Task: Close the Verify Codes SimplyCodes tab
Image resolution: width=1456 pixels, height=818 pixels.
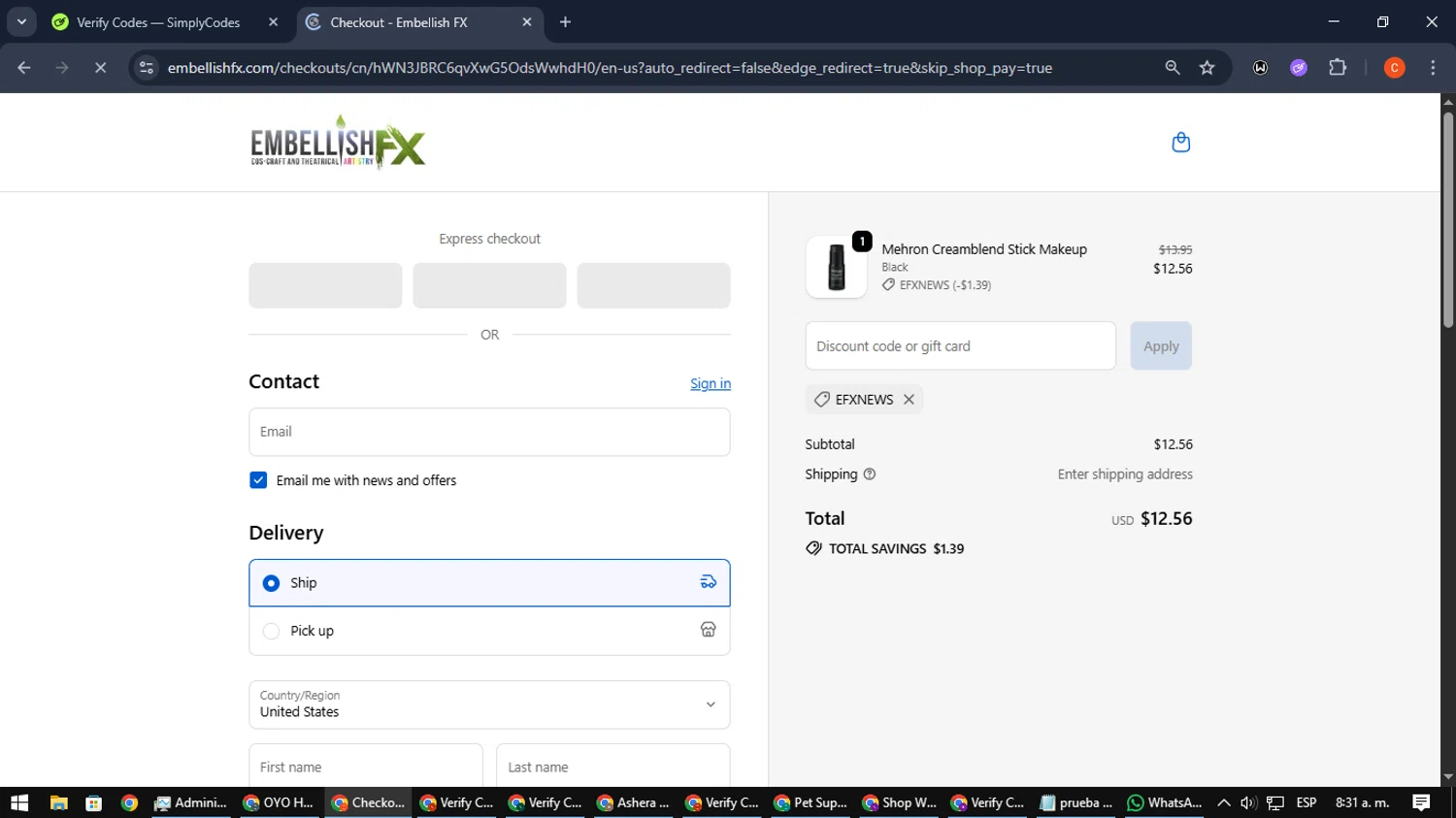Action: coord(274,22)
